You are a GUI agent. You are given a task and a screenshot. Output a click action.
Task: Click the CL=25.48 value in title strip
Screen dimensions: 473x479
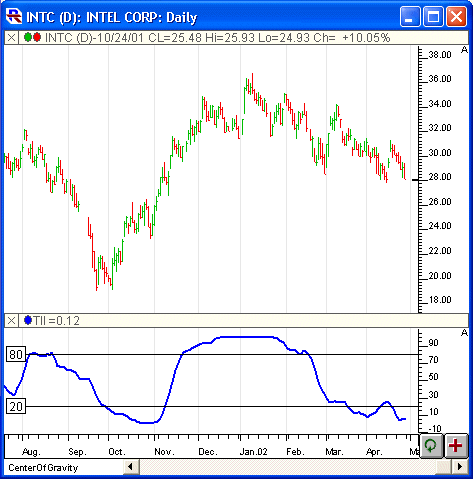point(175,38)
